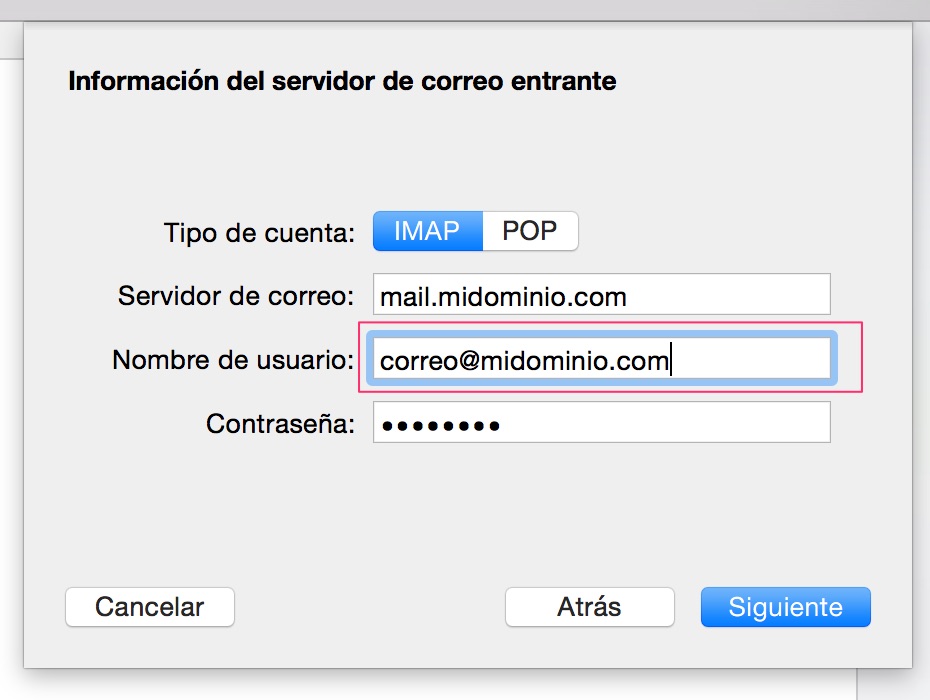Click on the masked password dots

[x=441, y=425]
